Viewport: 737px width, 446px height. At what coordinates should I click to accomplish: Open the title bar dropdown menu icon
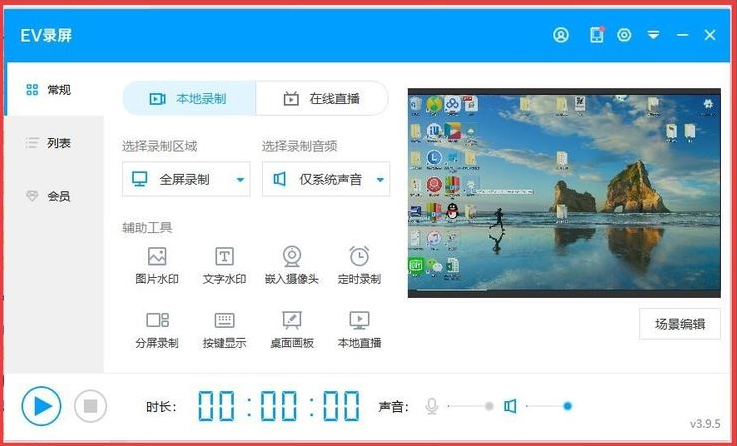pyautogui.click(x=653, y=35)
